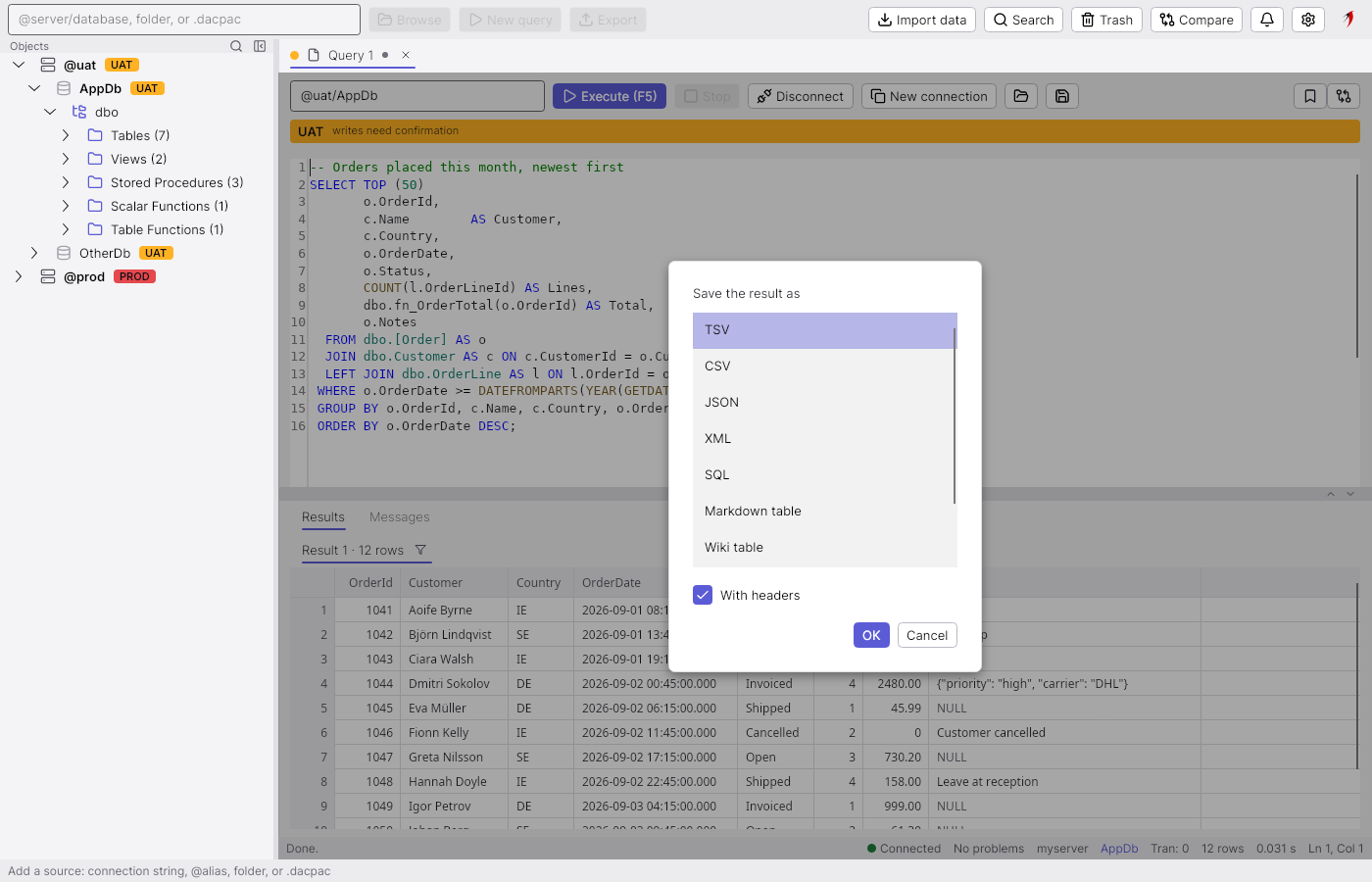This screenshot has width=1372, height=882.
Task: Select Wiki table format
Action: click(824, 548)
